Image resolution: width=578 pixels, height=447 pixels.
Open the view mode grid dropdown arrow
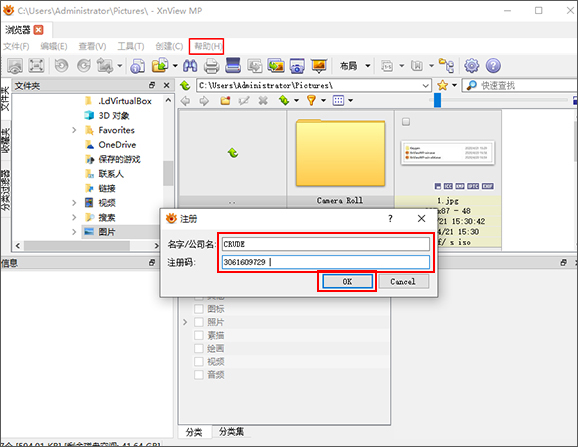pyautogui.click(x=351, y=100)
